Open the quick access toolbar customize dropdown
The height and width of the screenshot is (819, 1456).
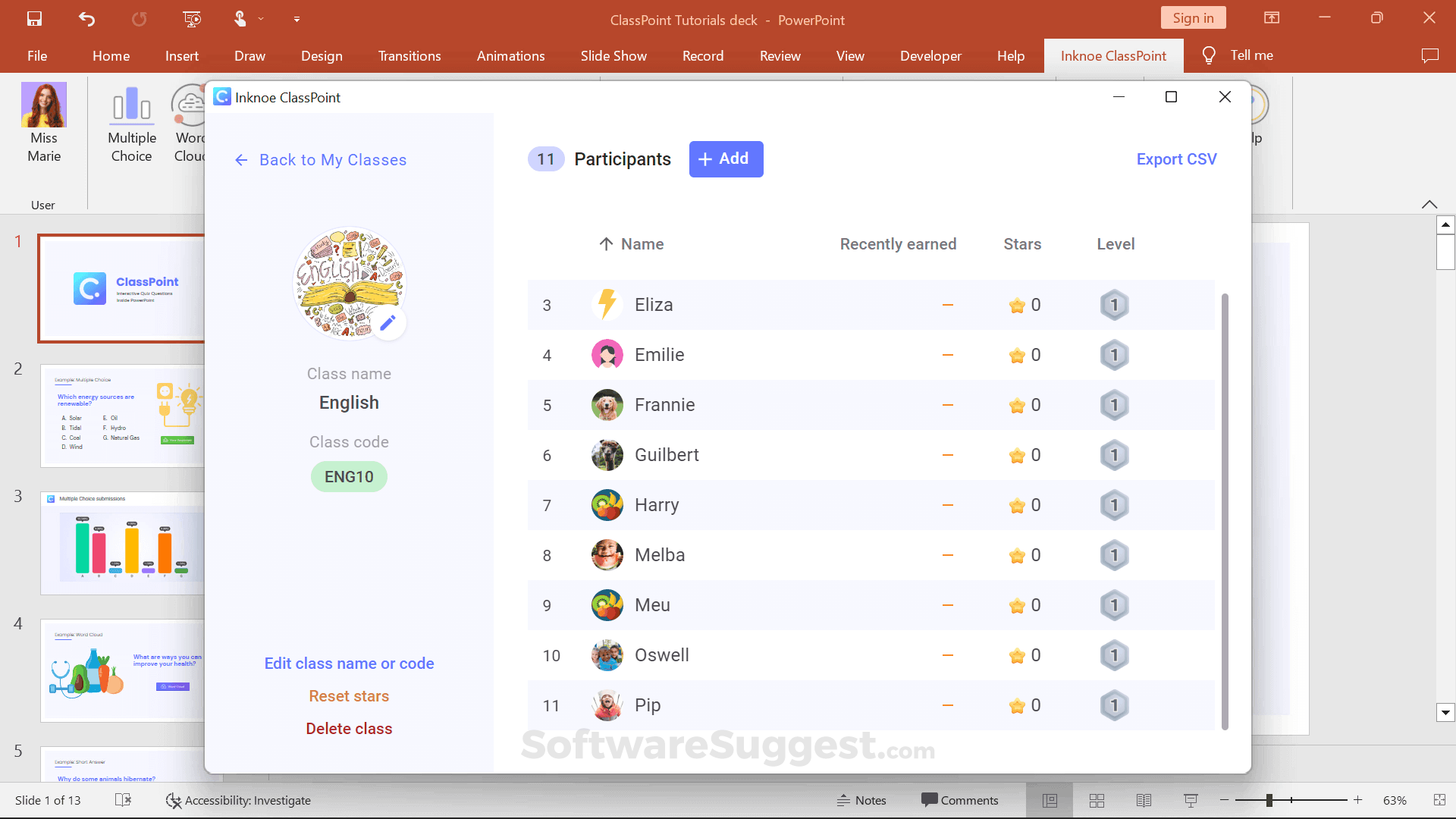tap(297, 19)
